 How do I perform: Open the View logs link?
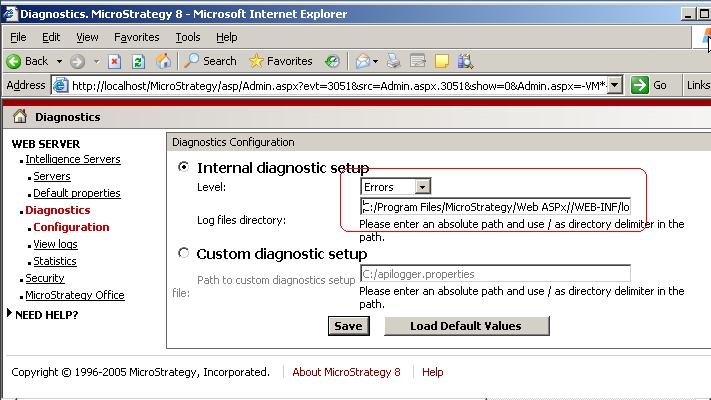[55, 244]
